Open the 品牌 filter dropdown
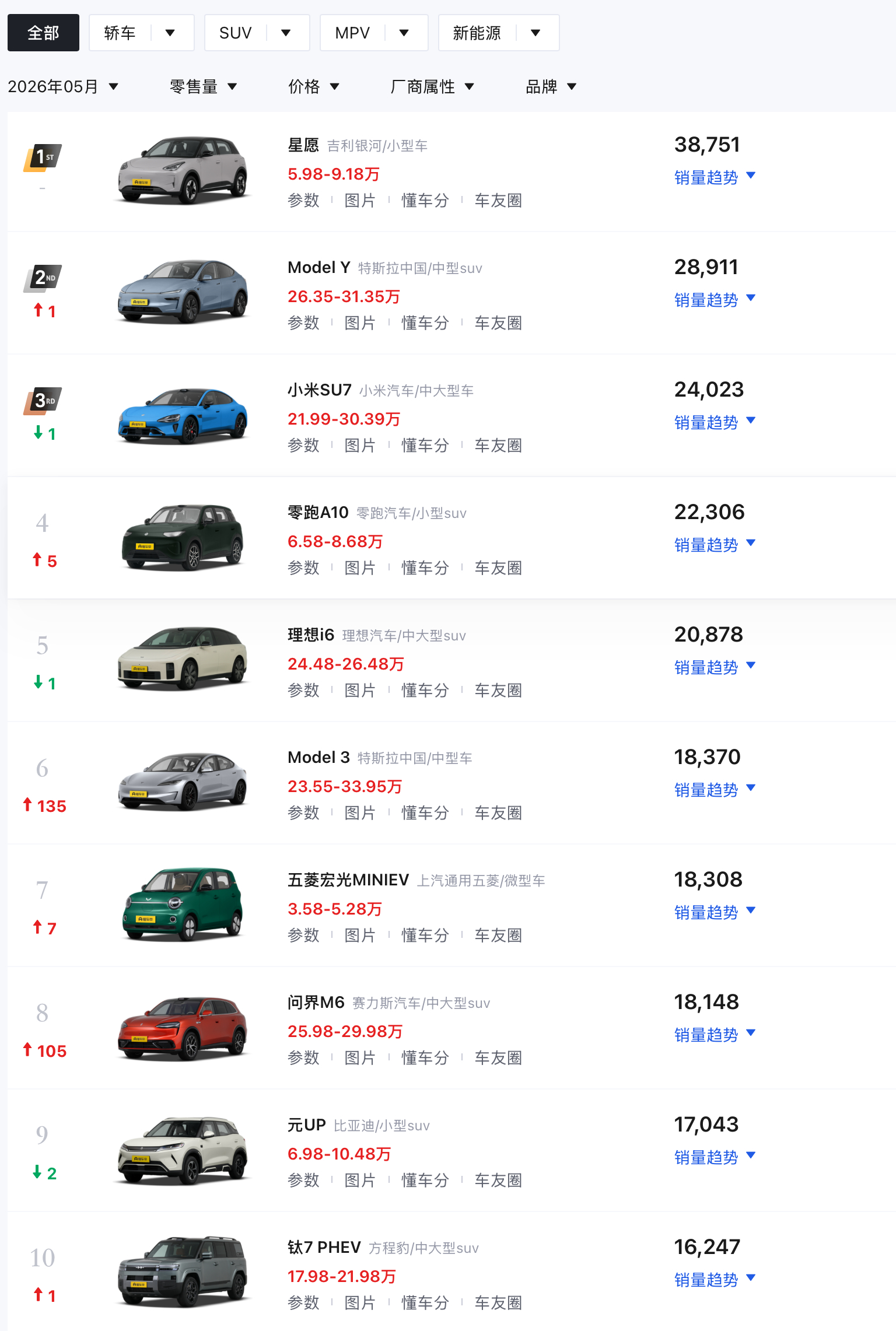 click(551, 87)
